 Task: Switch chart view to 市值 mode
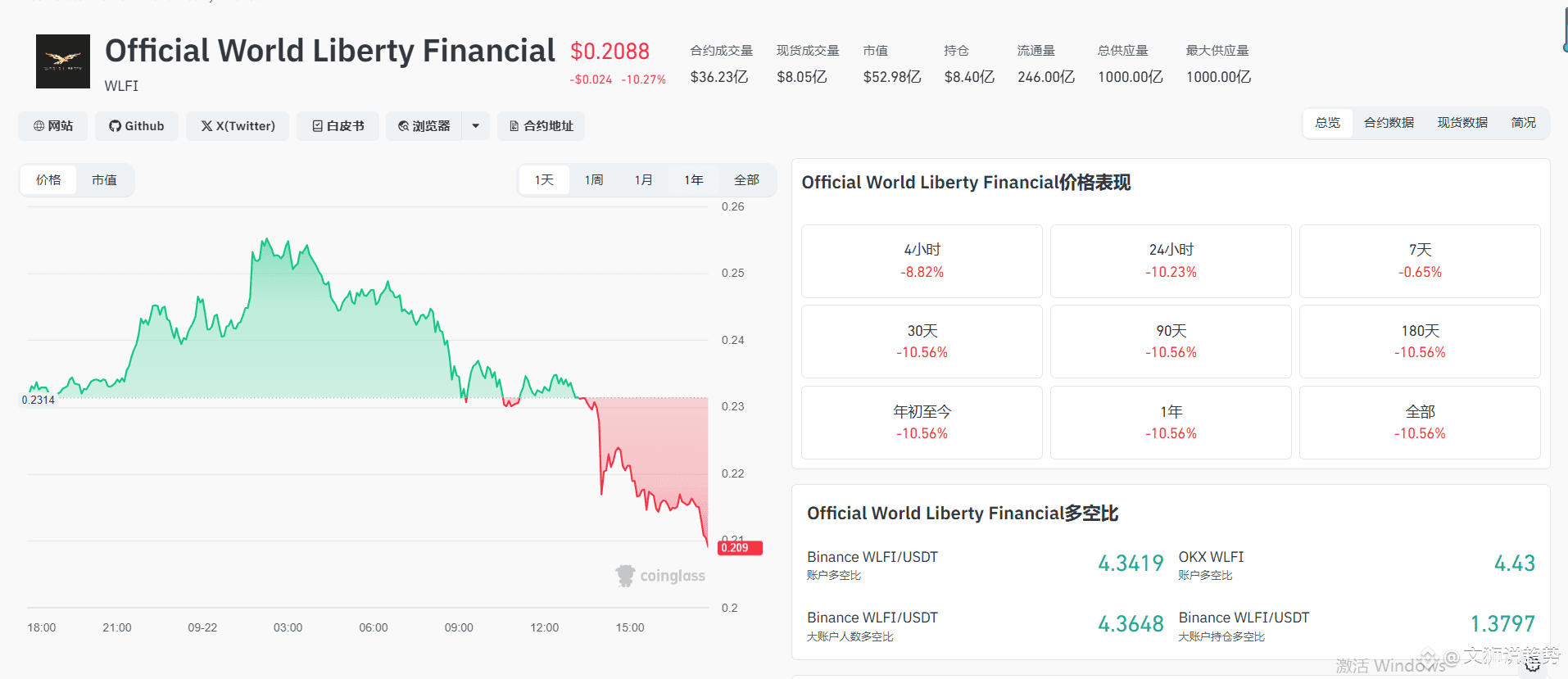click(105, 179)
